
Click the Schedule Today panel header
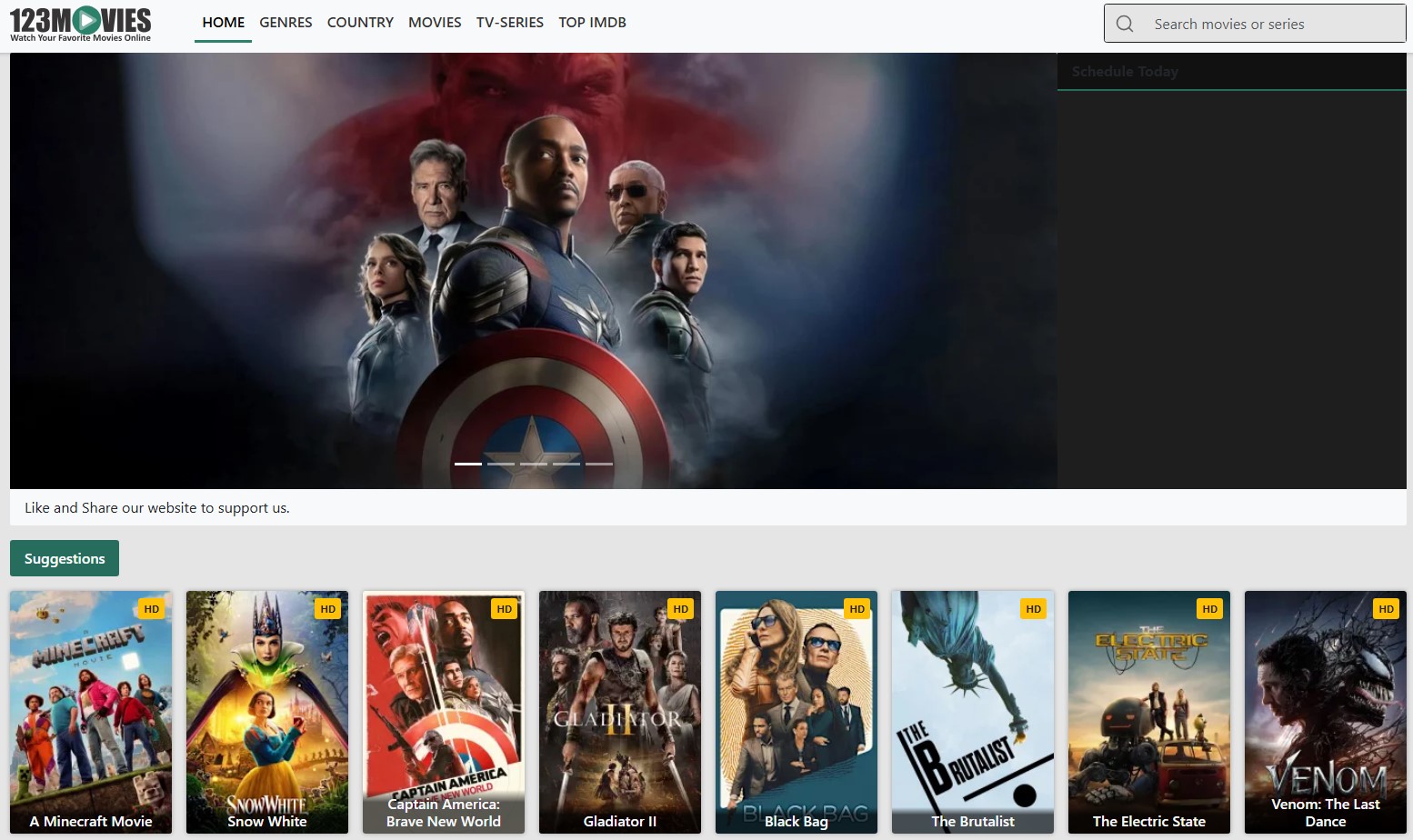[x=1125, y=71]
